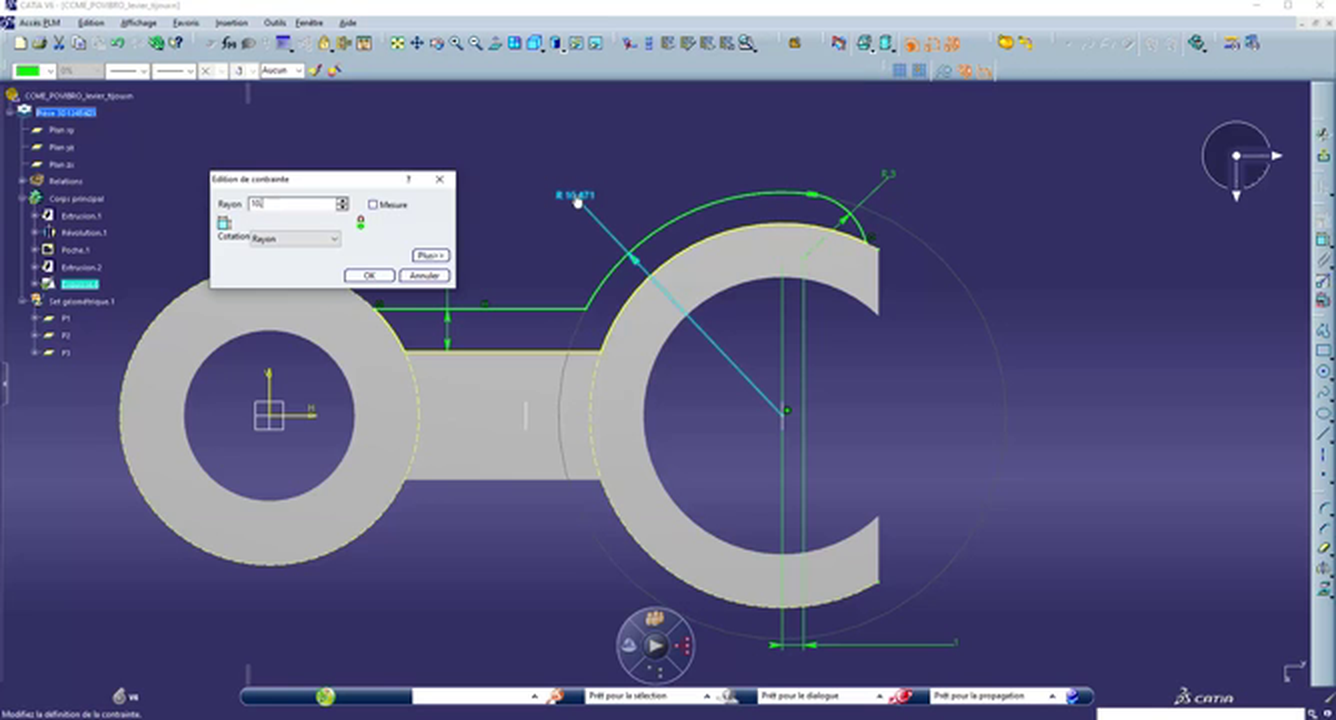
Task: Open the Formula f(x) tool
Action: pyautogui.click(x=228, y=43)
